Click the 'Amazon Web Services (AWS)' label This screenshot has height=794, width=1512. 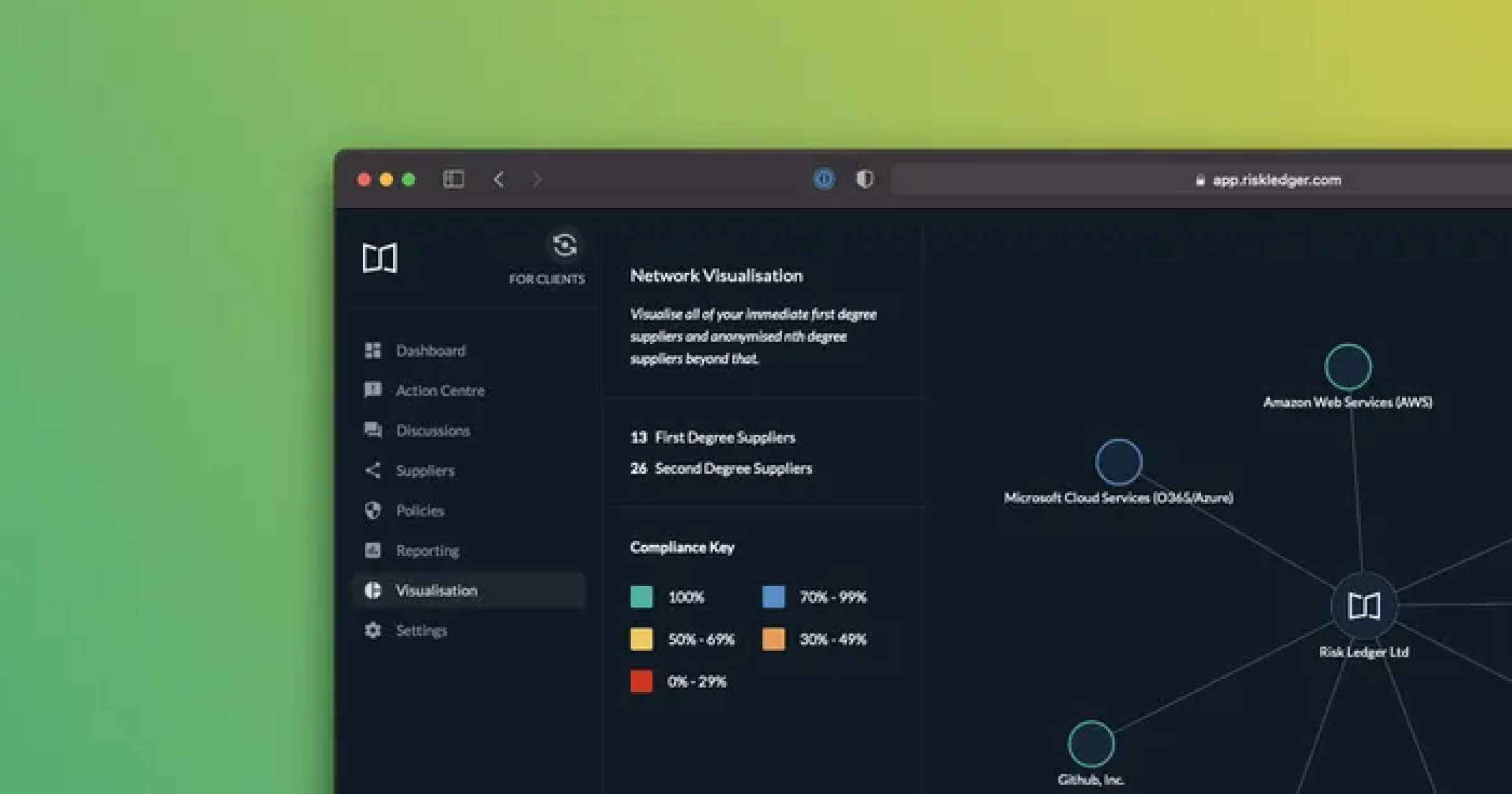pos(1348,402)
